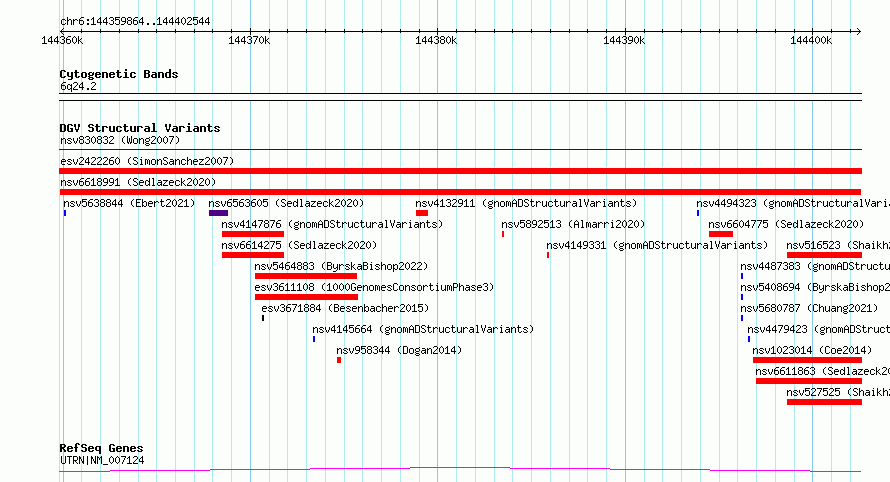Open esv3671884 (Besenbacher2015) label
This screenshot has height=482, width=890.
(x=345, y=308)
